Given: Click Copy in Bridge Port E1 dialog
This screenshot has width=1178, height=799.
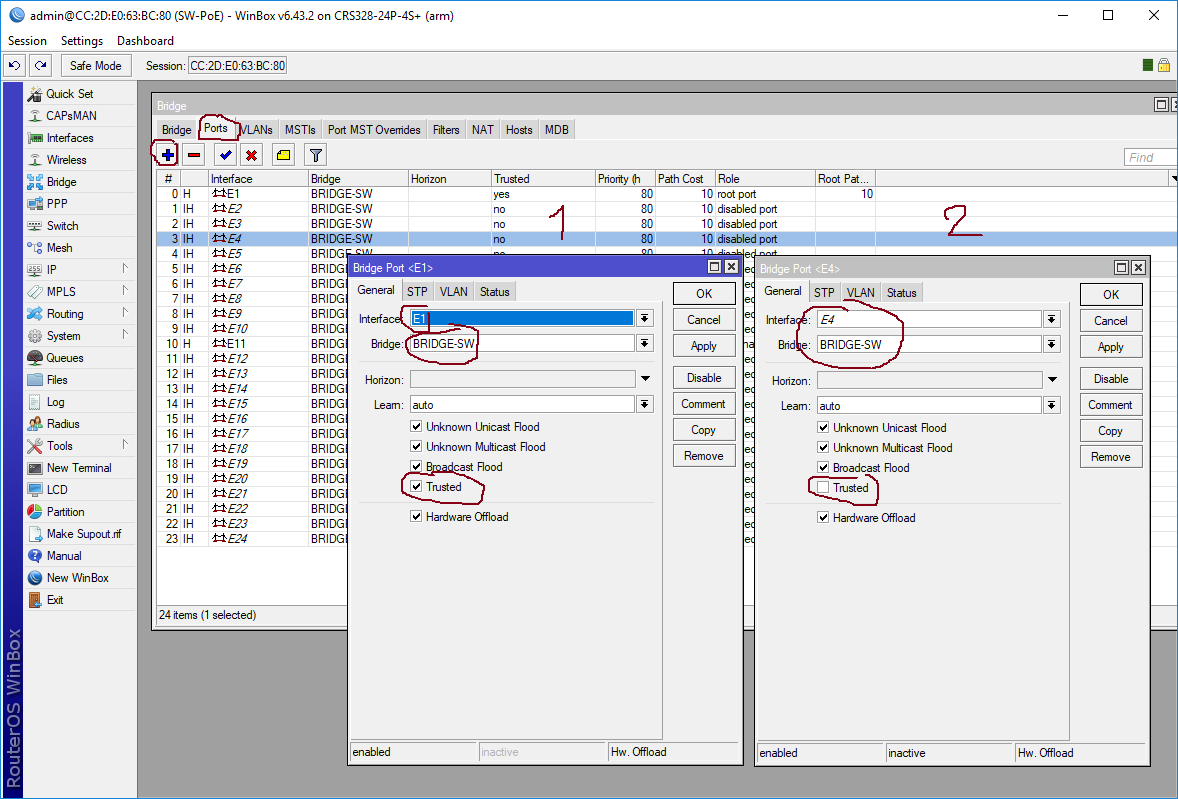Looking at the screenshot, I should [704, 430].
